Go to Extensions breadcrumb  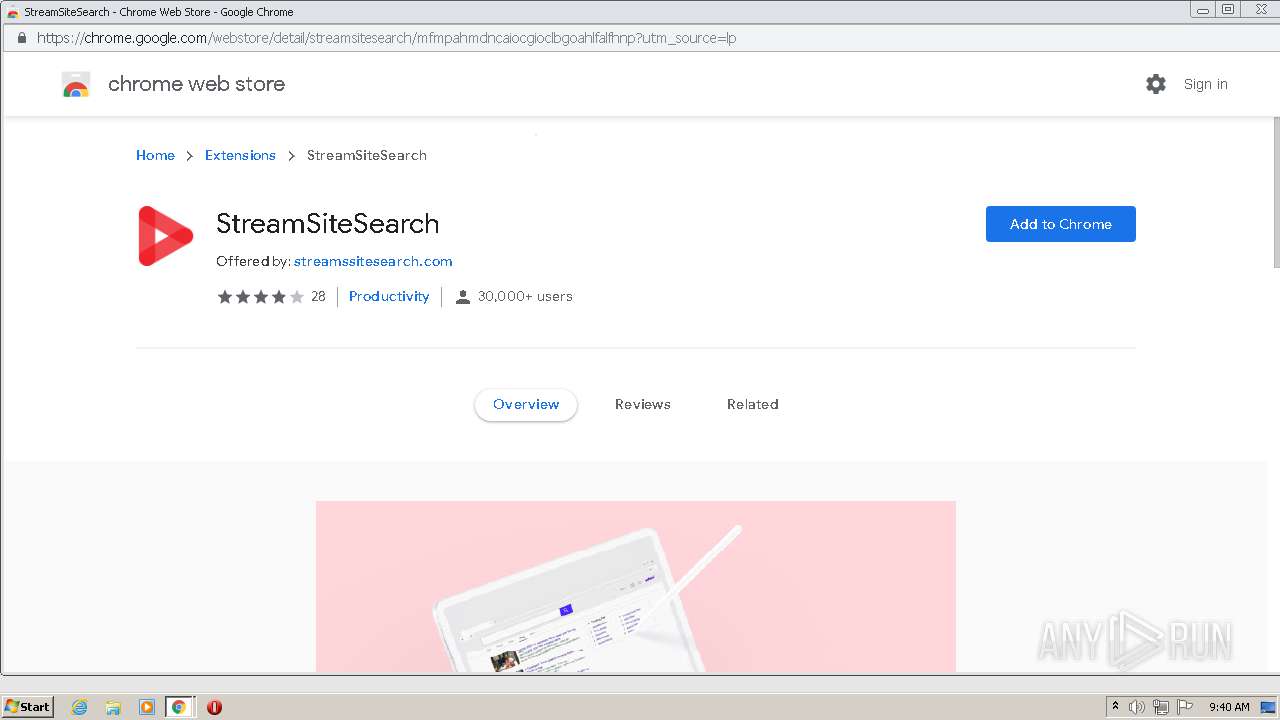click(240, 155)
